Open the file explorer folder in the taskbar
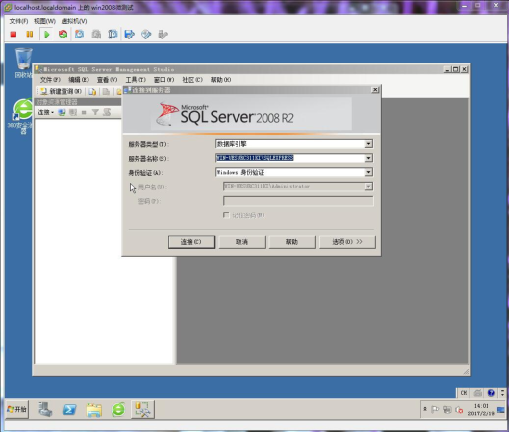Image resolution: width=509 pixels, height=433 pixels. [x=94, y=410]
